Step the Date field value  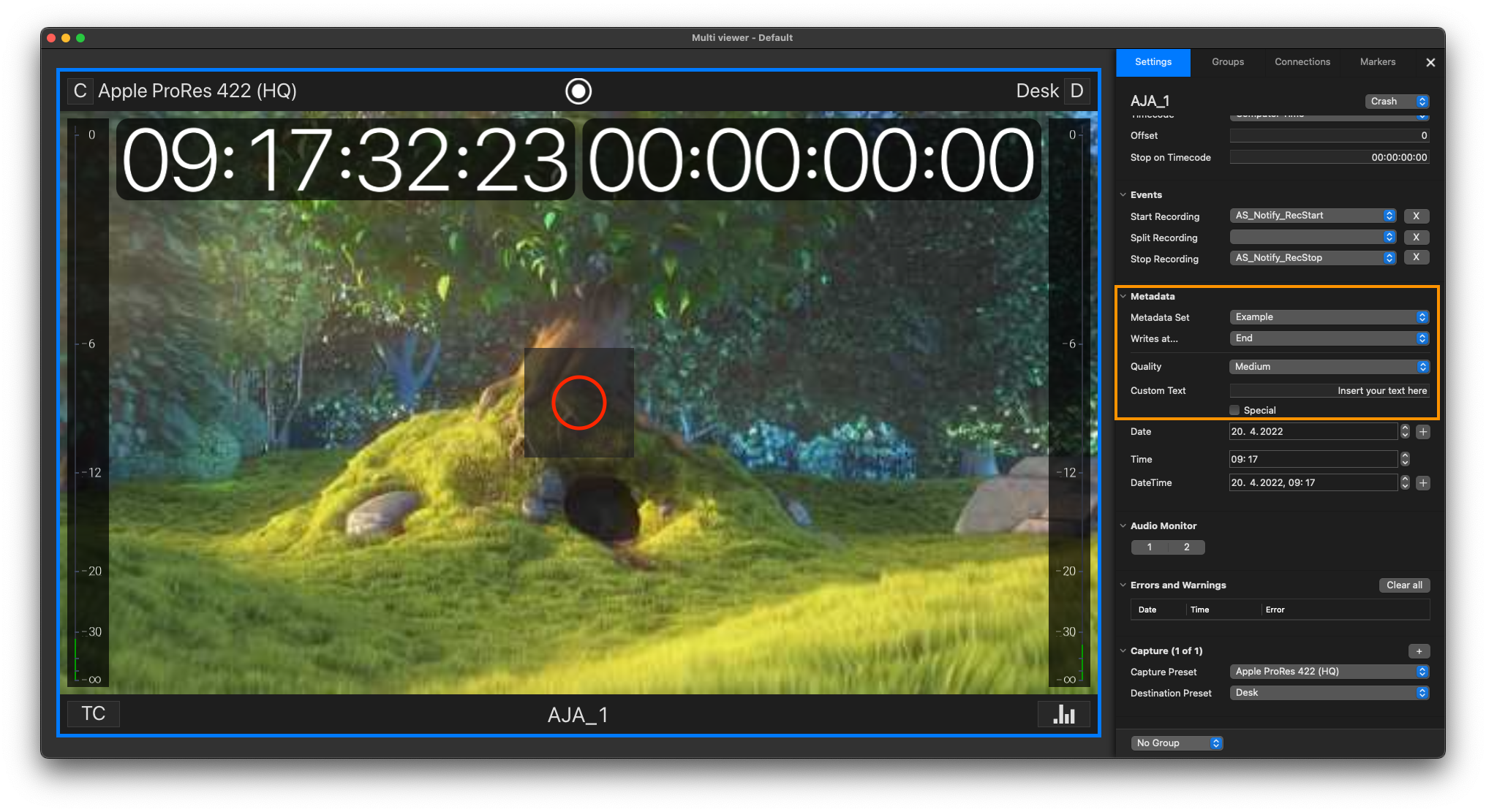(x=1405, y=432)
